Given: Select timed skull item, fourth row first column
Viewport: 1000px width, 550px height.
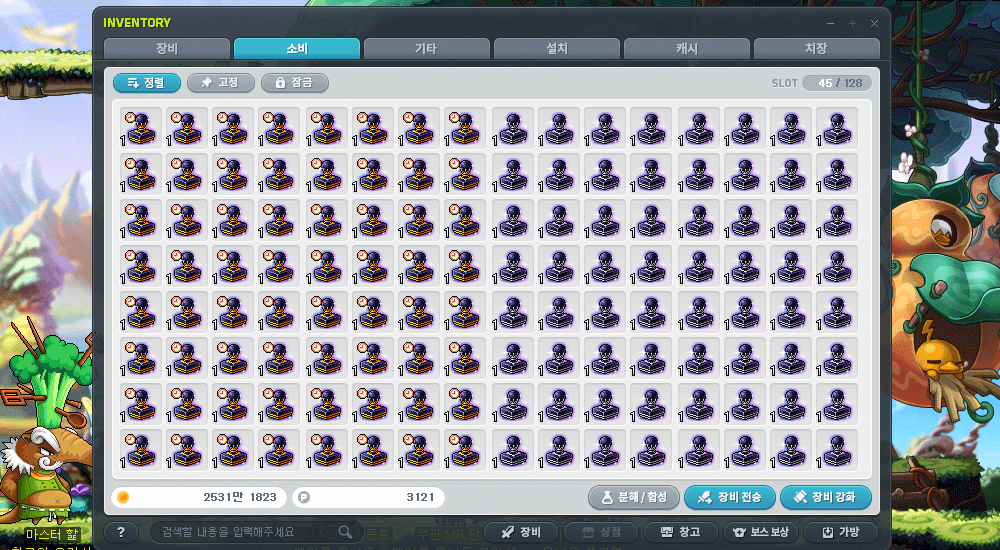Looking at the screenshot, I should (x=141, y=266).
